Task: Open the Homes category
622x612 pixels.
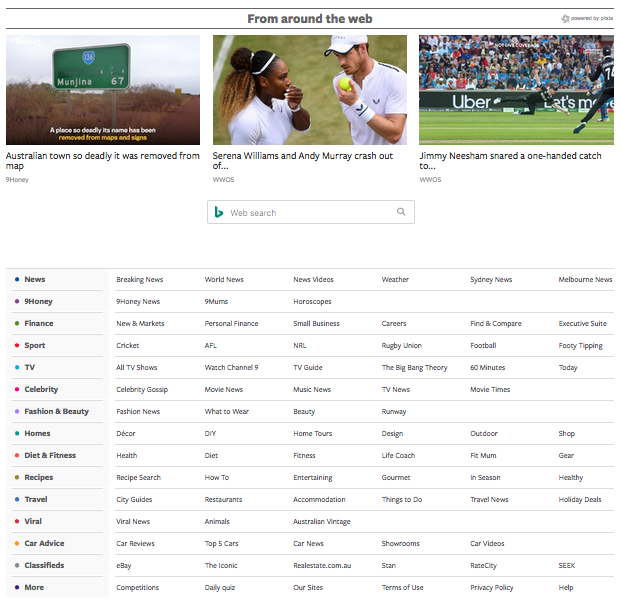Action: (x=37, y=434)
